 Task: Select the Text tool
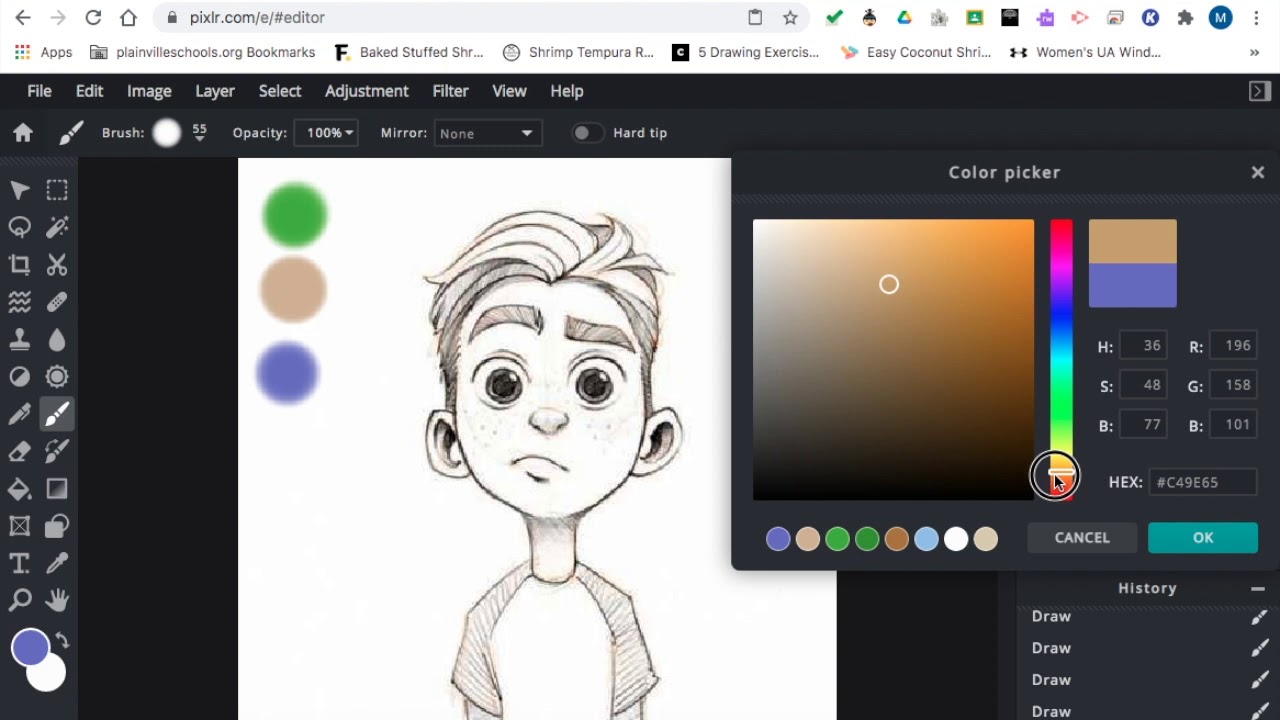click(x=19, y=563)
